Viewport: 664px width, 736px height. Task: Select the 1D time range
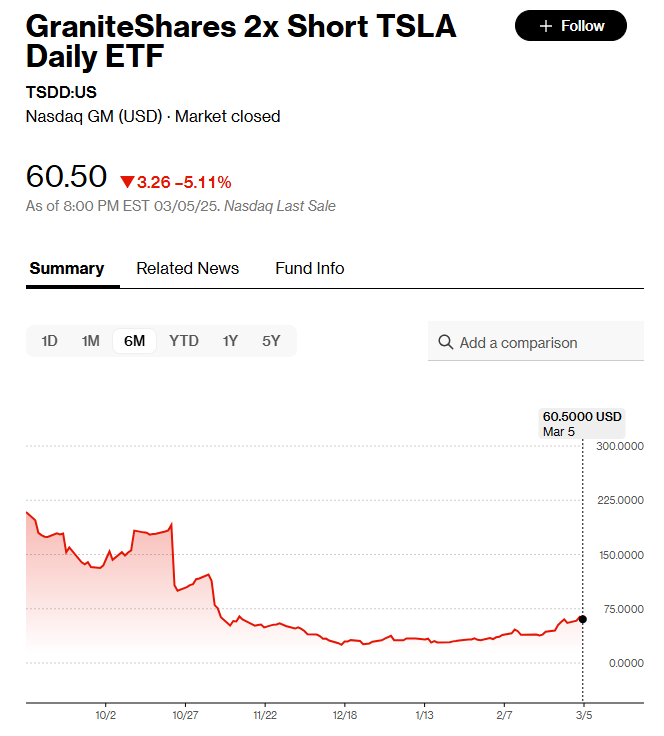click(x=49, y=341)
